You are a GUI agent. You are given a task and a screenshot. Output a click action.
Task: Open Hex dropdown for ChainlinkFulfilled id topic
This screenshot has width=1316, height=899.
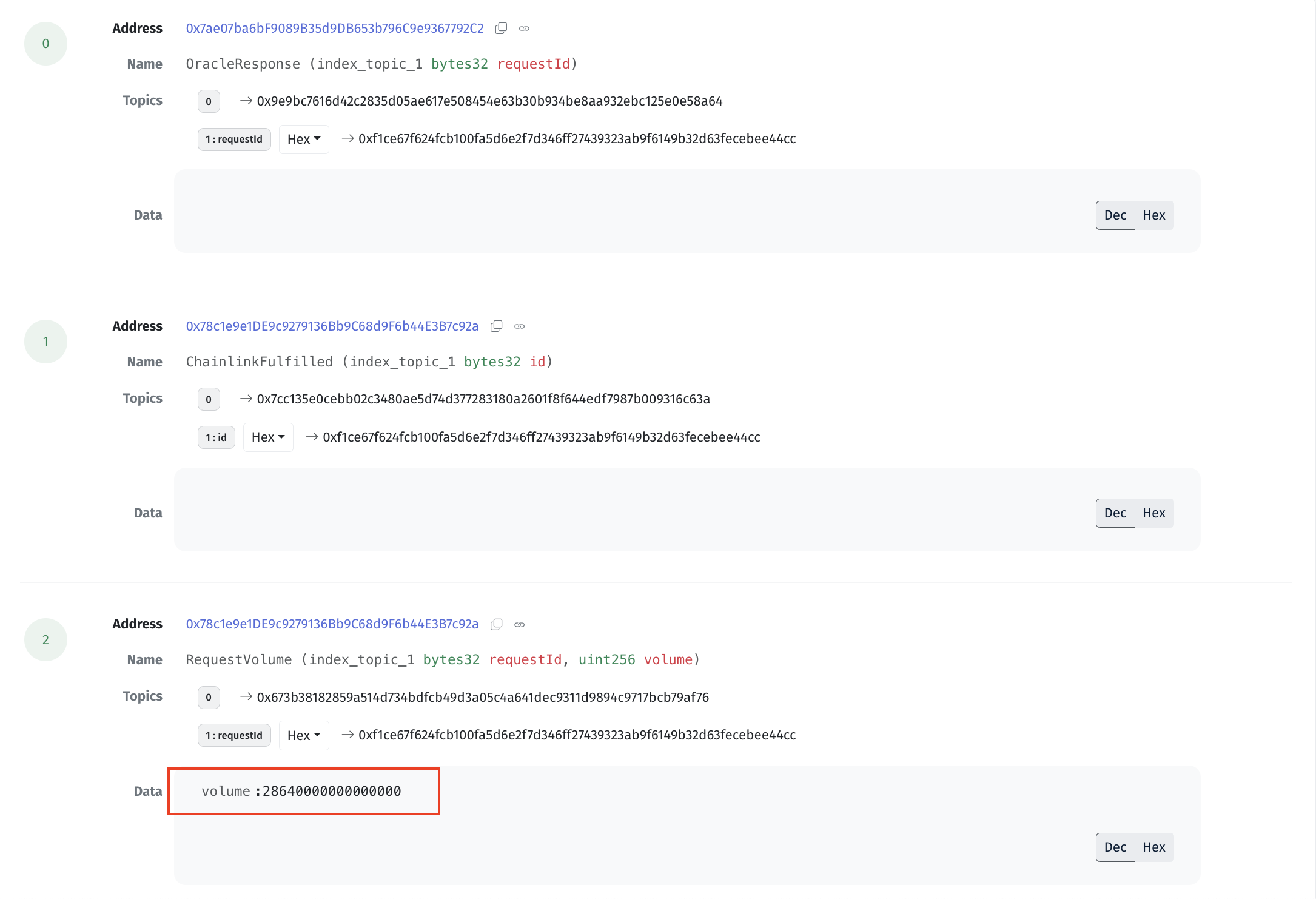tap(268, 437)
